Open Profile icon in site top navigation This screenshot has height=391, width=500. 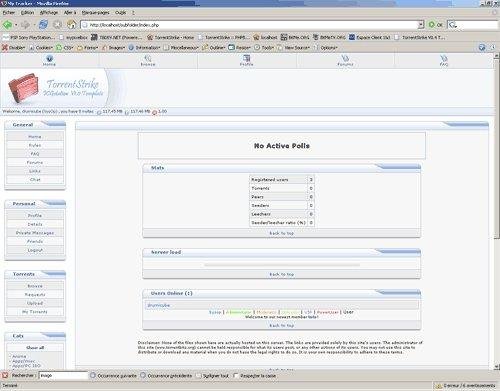247,58
